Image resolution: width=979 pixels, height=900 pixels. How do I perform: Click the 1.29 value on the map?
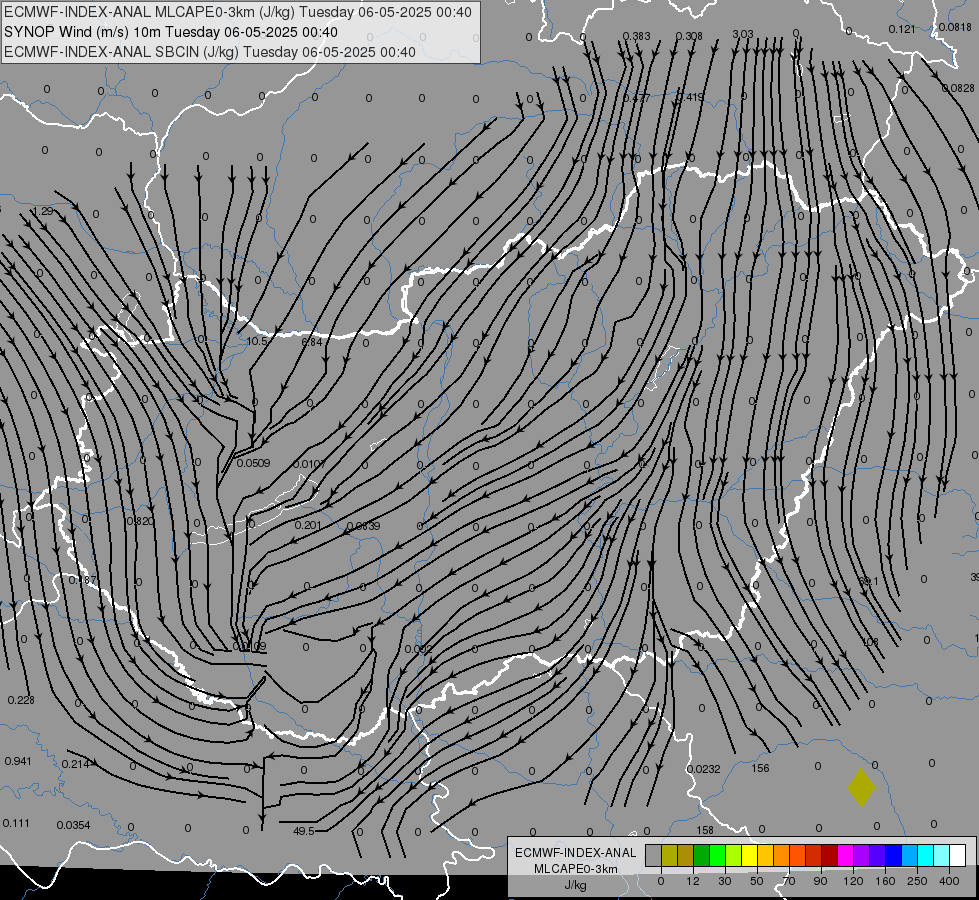[x=43, y=212]
